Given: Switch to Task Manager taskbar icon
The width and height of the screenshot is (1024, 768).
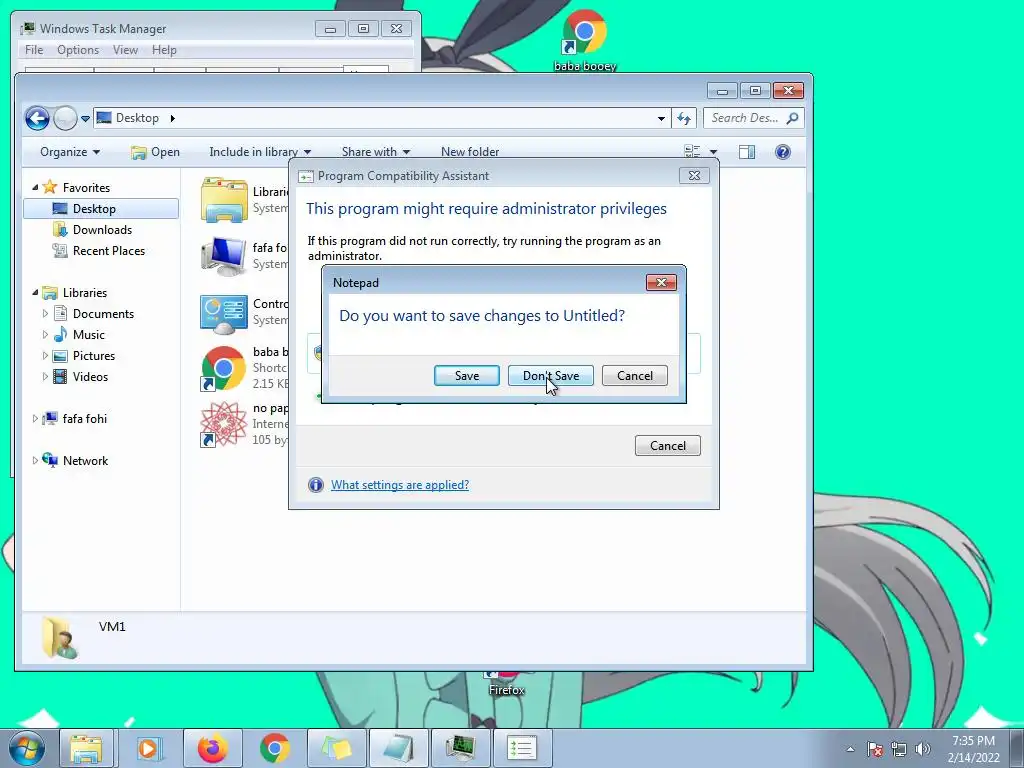Looking at the screenshot, I should 460,748.
